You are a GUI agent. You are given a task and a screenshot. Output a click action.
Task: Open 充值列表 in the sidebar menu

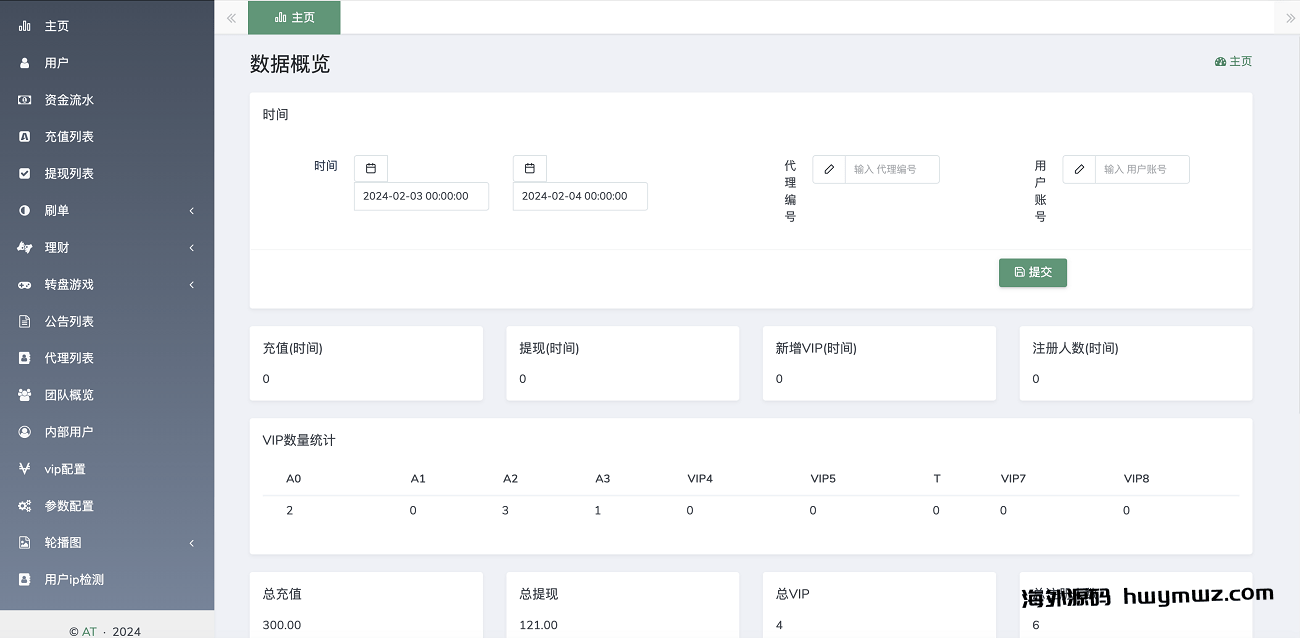pos(69,137)
